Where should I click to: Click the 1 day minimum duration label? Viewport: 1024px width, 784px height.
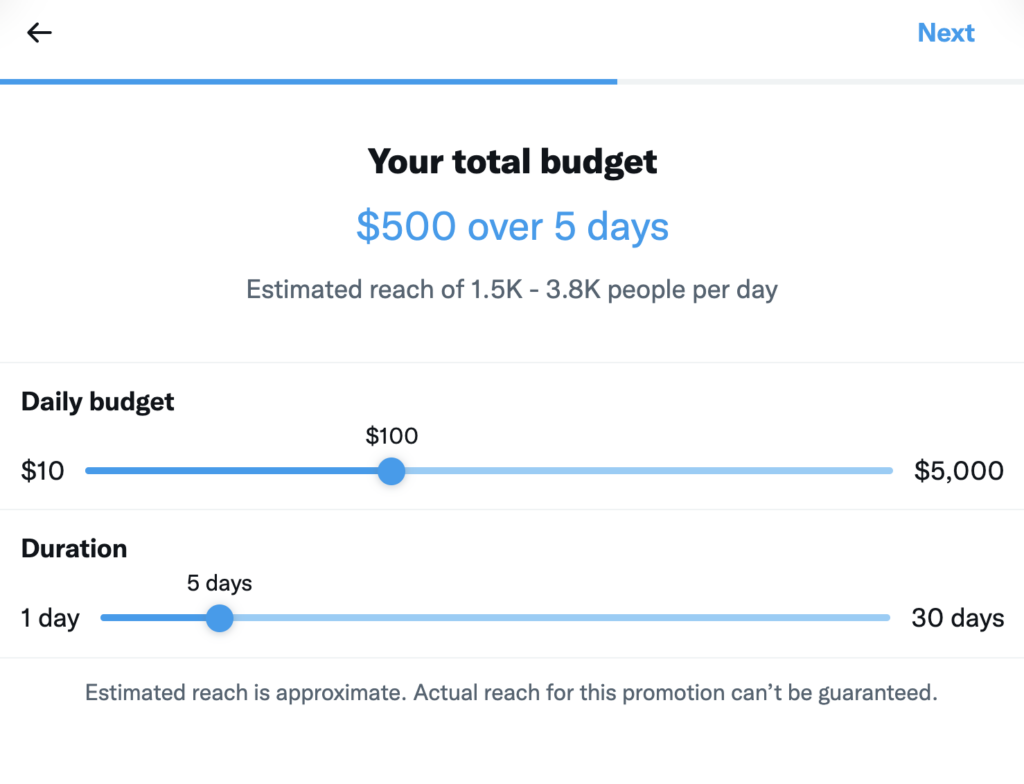click(50, 618)
